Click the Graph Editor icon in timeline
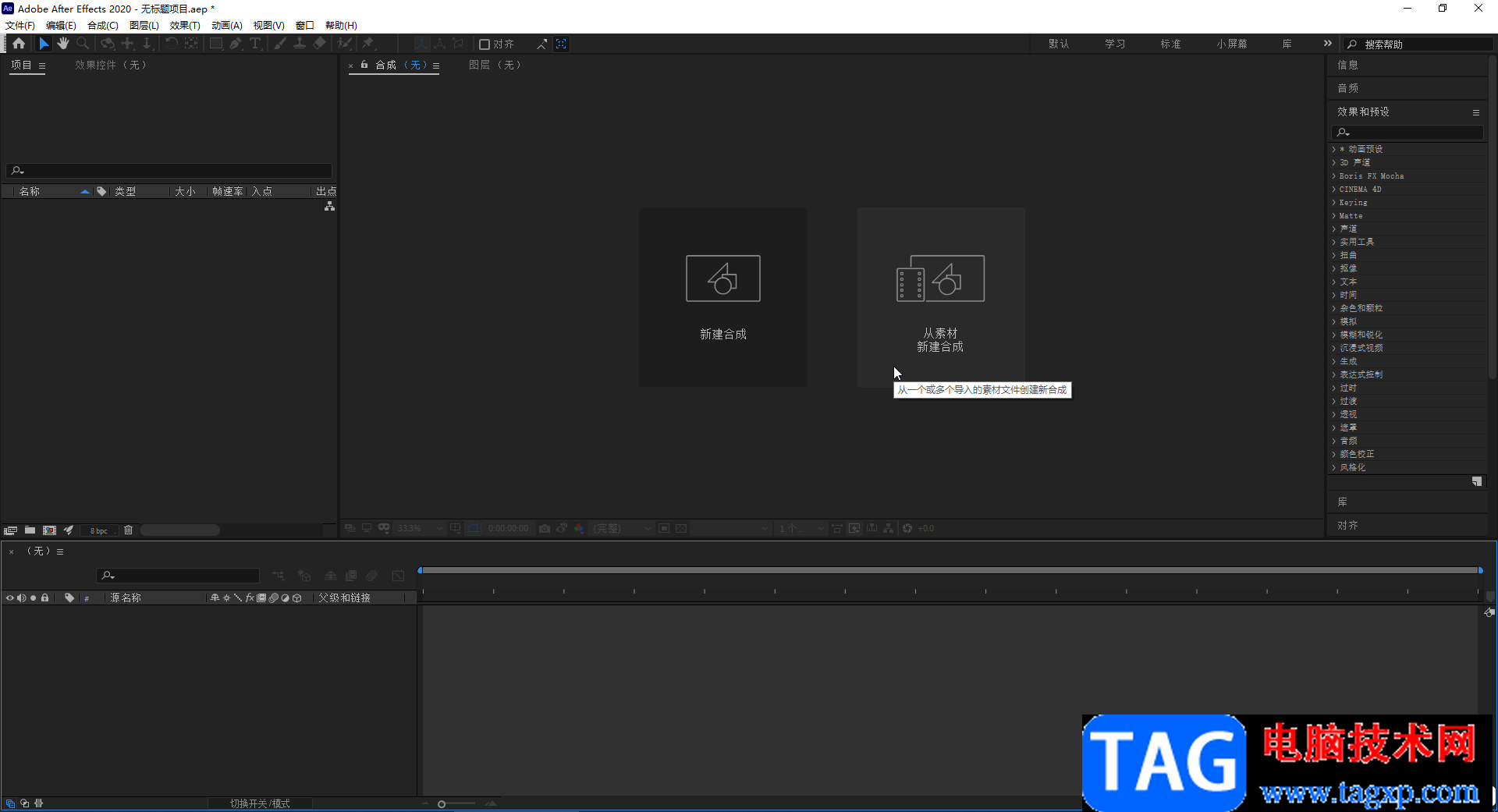1498x812 pixels. click(x=399, y=576)
